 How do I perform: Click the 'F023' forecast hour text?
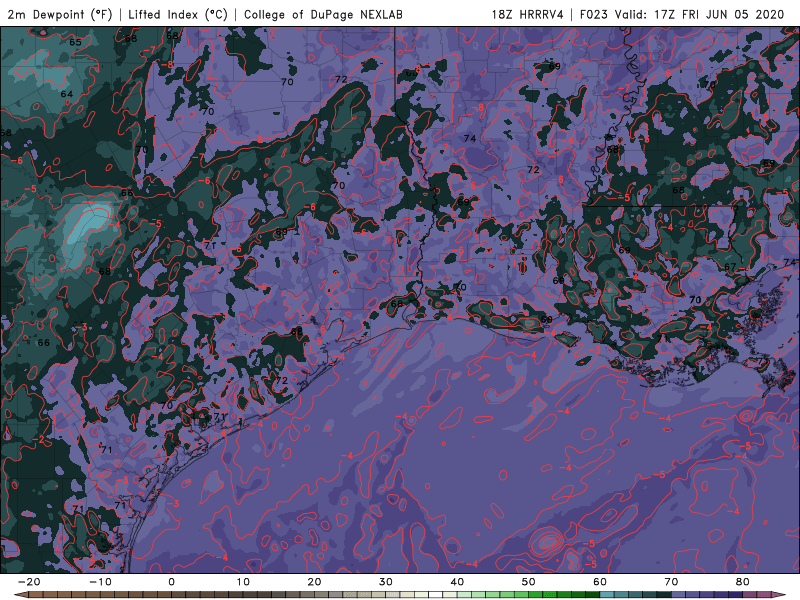click(594, 15)
